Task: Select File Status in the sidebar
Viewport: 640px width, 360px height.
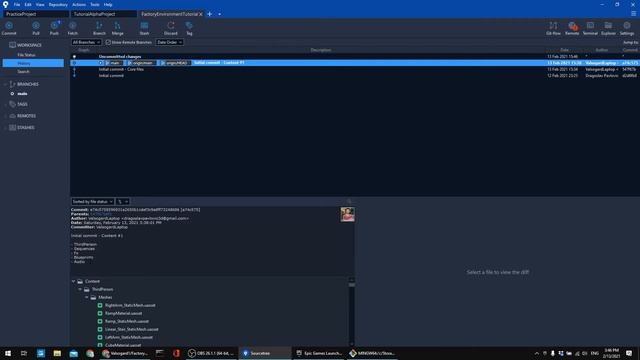Action: tap(27, 55)
